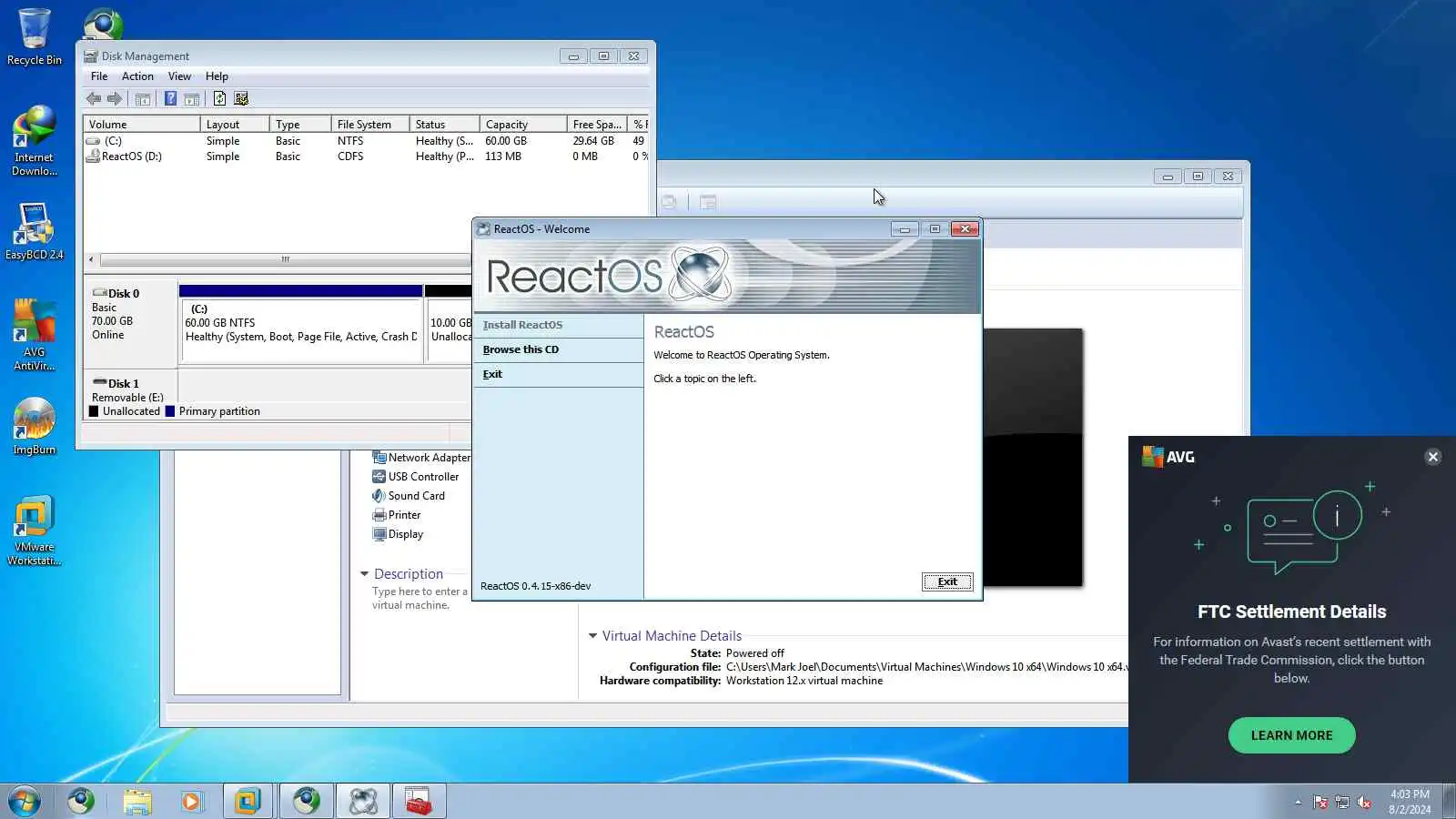The image size is (1456, 819).
Task: Click the Back arrow in Disk Management toolbar
Action: click(x=94, y=98)
